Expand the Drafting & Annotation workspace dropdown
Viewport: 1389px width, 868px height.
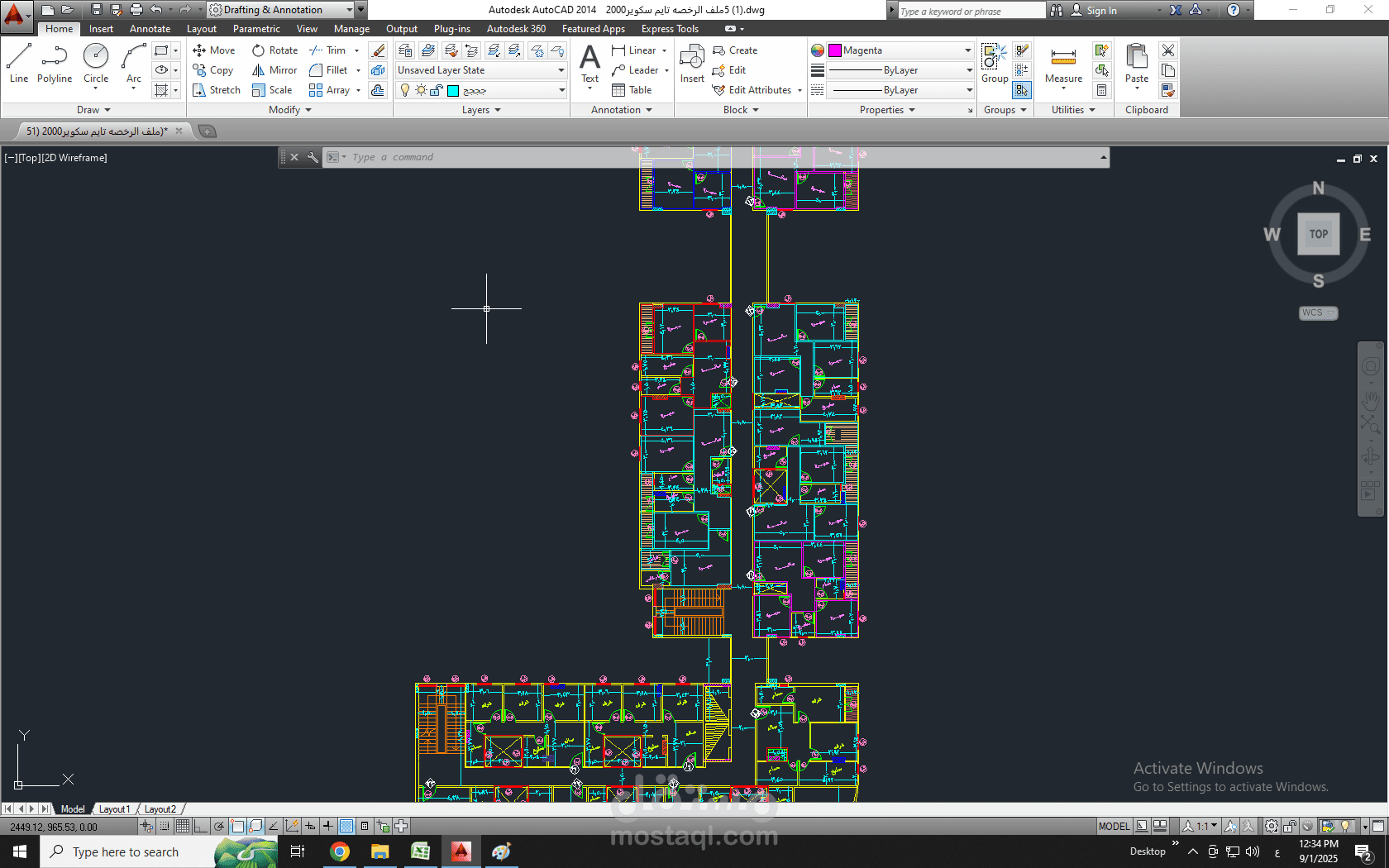tap(349, 10)
